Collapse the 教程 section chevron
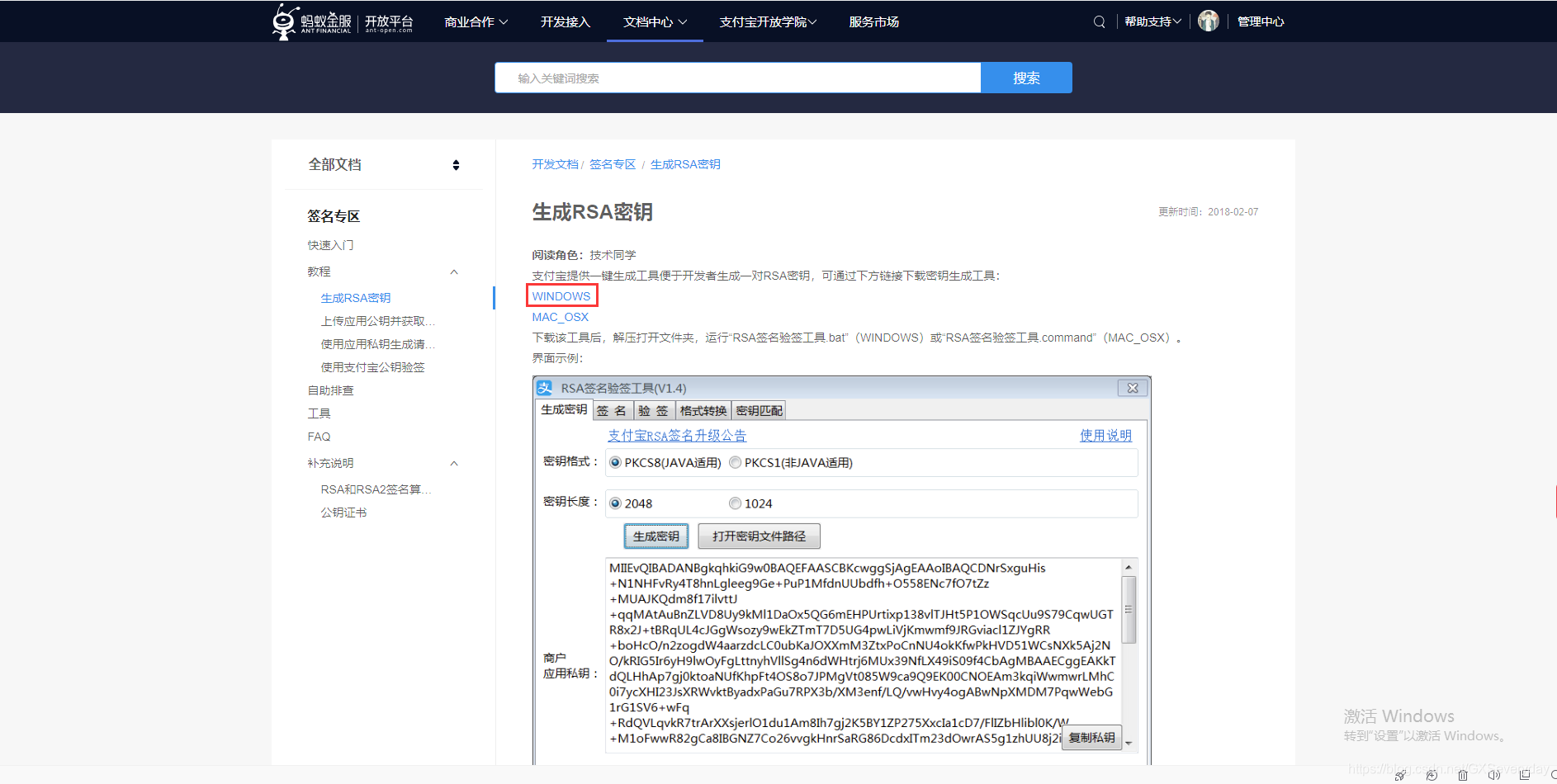The height and width of the screenshot is (784, 1557). pyautogui.click(x=454, y=272)
